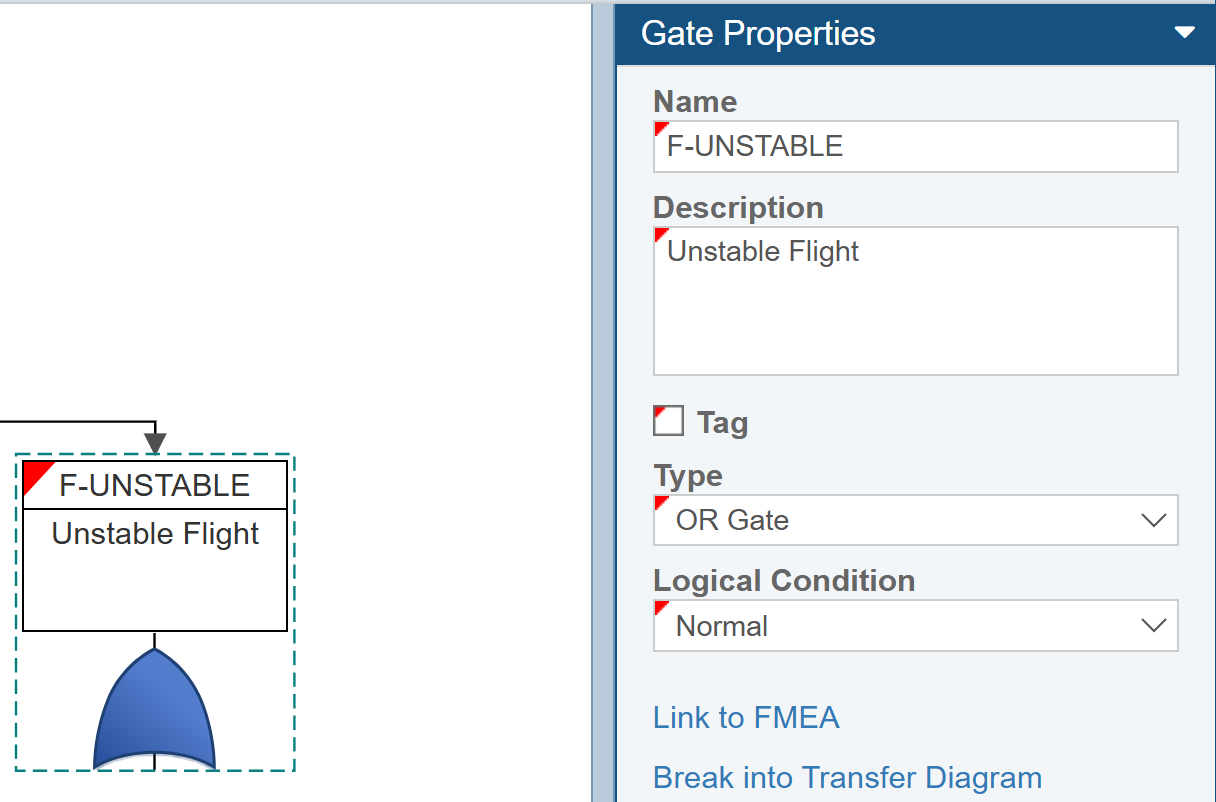Collapse the Gate Properties panel arrow
The height and width of the screenshot is (802, 1216).
tap(1184, 33)
